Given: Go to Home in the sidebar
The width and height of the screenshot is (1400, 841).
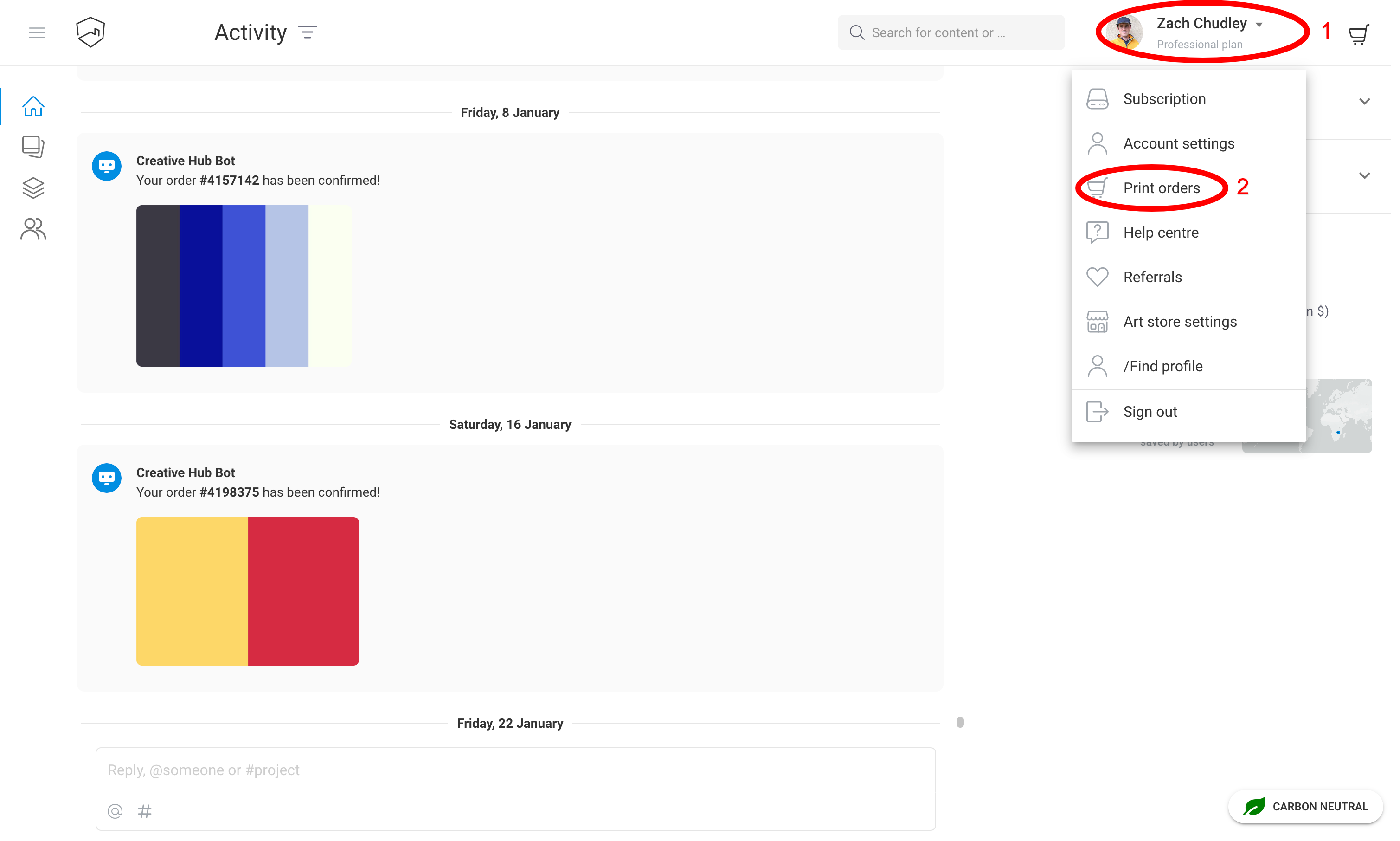Looking at the screenshot, I should (33, 107).
